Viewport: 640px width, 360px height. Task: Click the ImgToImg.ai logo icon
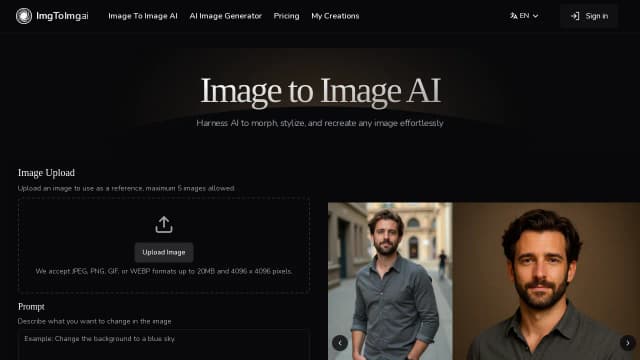pyautogui.click(x=24, y=16)
